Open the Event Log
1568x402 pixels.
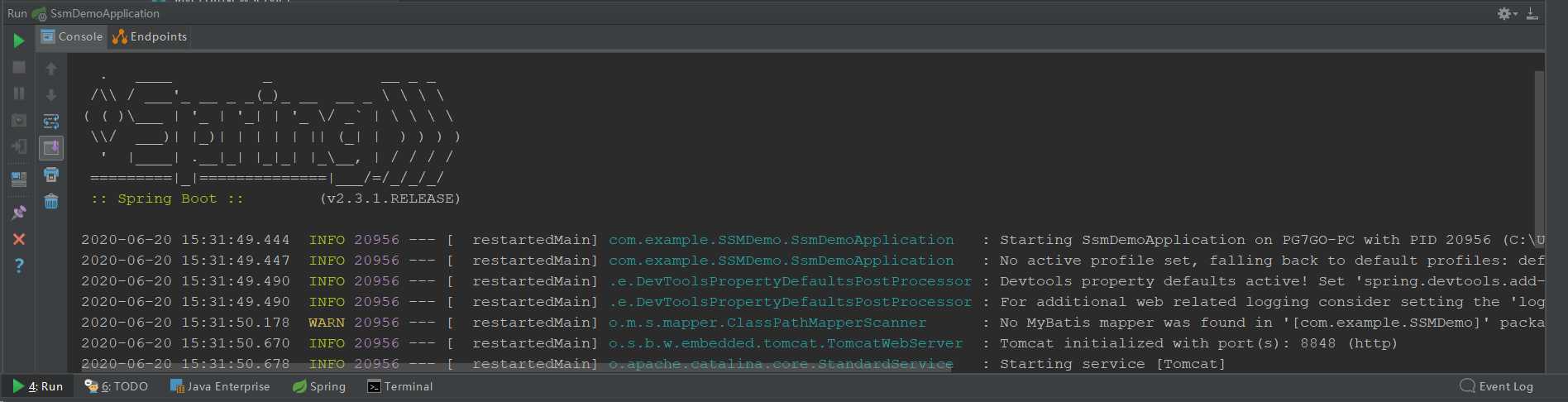click(1497, 386)
